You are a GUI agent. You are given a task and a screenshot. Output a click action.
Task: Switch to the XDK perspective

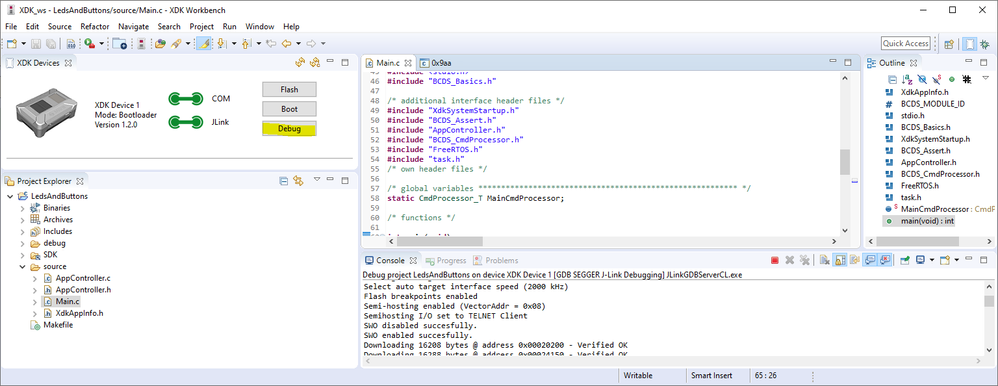(969, 44)
